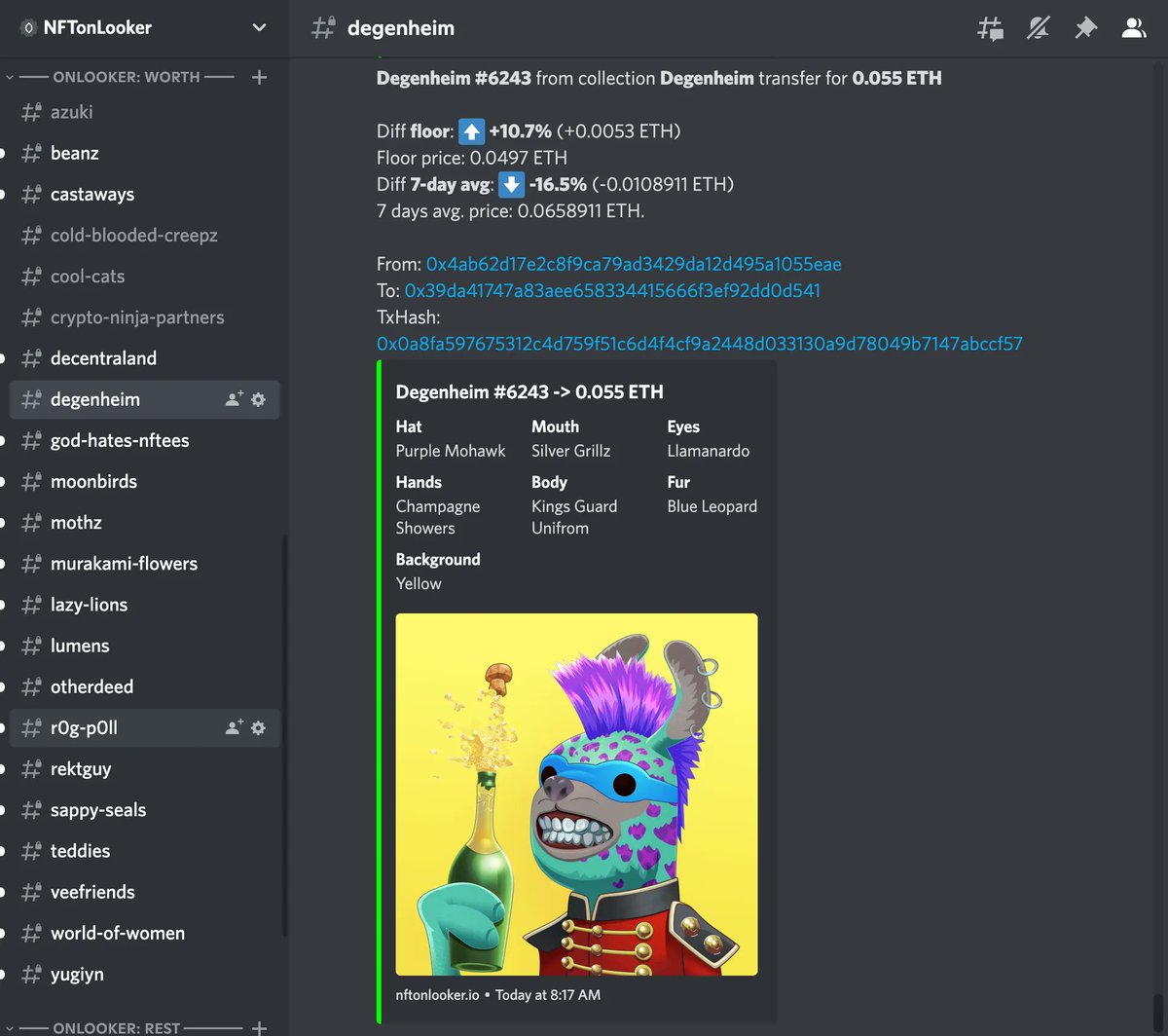Invite people to r0g-p0ll channel
The width and height of the screenshot is (1168, 1036).
[x=234, y=727]
